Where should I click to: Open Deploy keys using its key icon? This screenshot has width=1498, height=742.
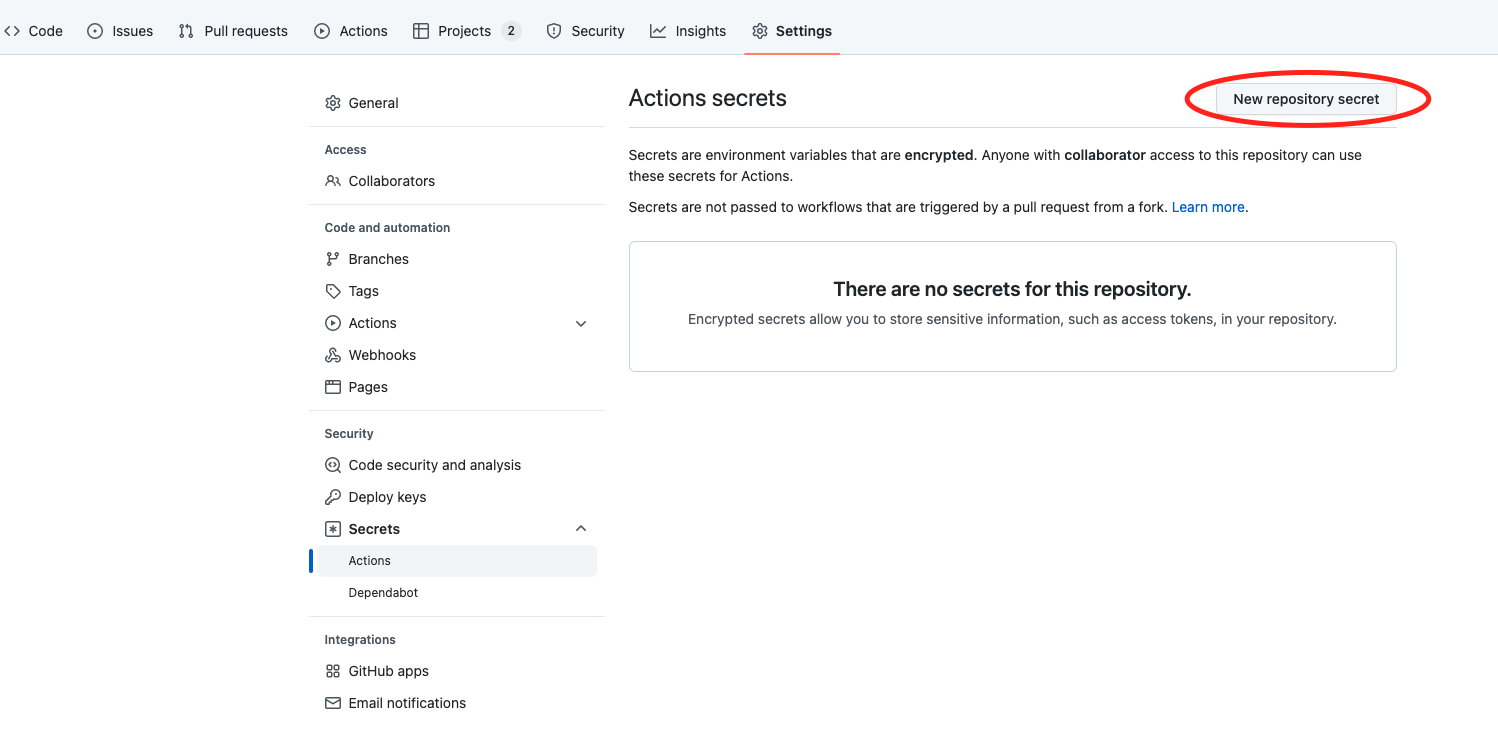click(333, 497)
